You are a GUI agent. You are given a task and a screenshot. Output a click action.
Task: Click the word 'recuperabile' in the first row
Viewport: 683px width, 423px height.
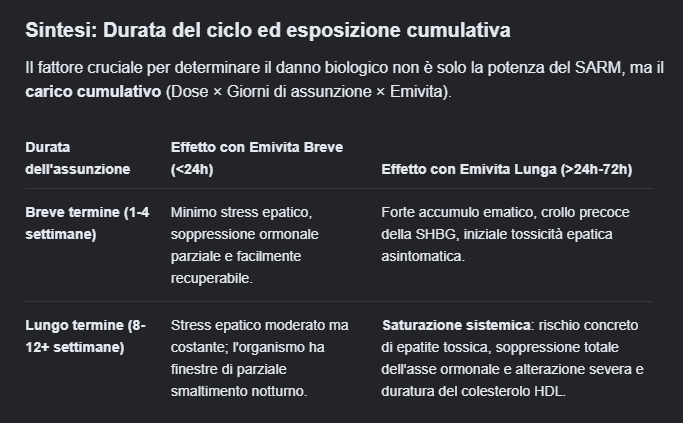pos(211,278)
